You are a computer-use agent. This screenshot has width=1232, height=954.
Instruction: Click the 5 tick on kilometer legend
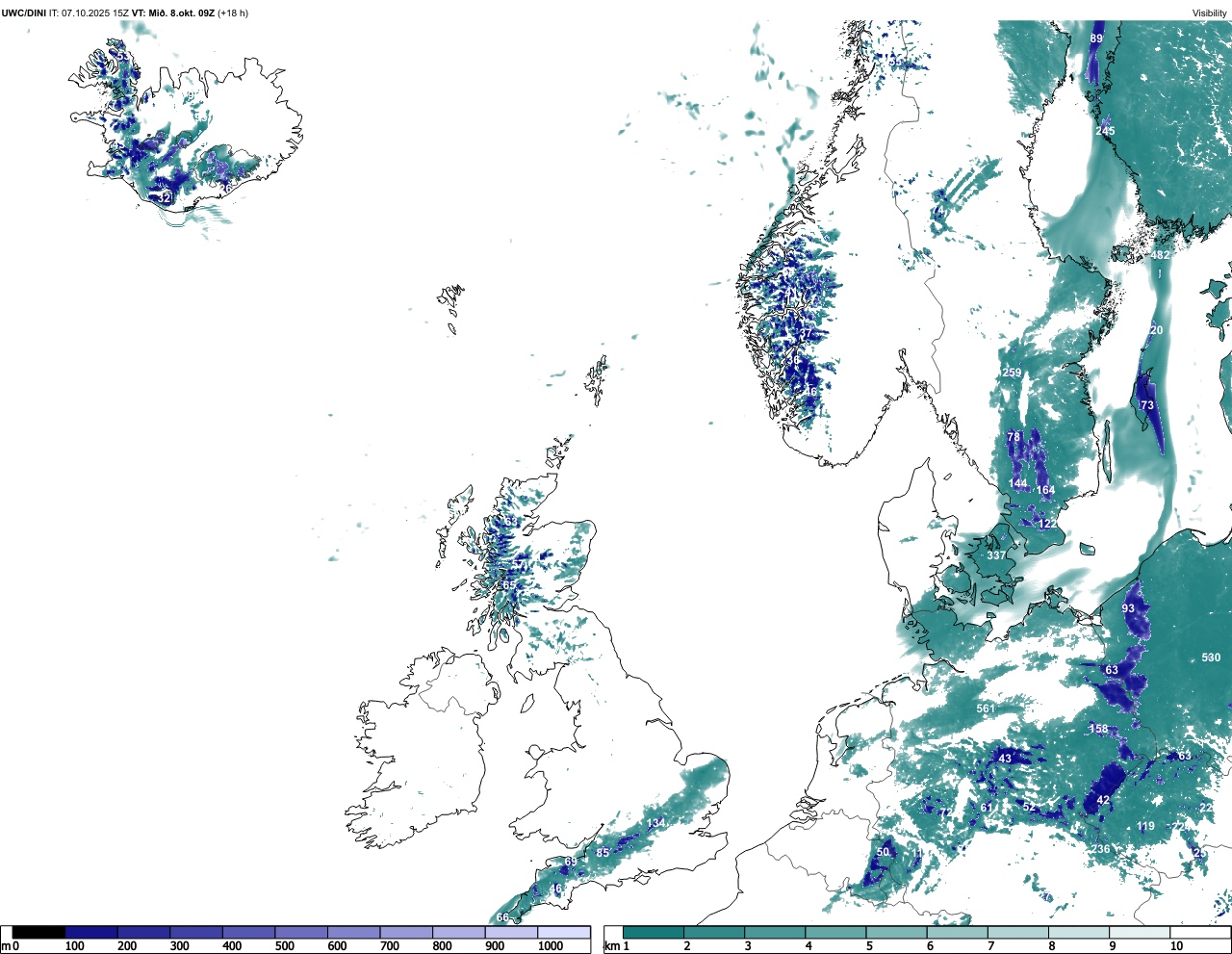point(869,946)
